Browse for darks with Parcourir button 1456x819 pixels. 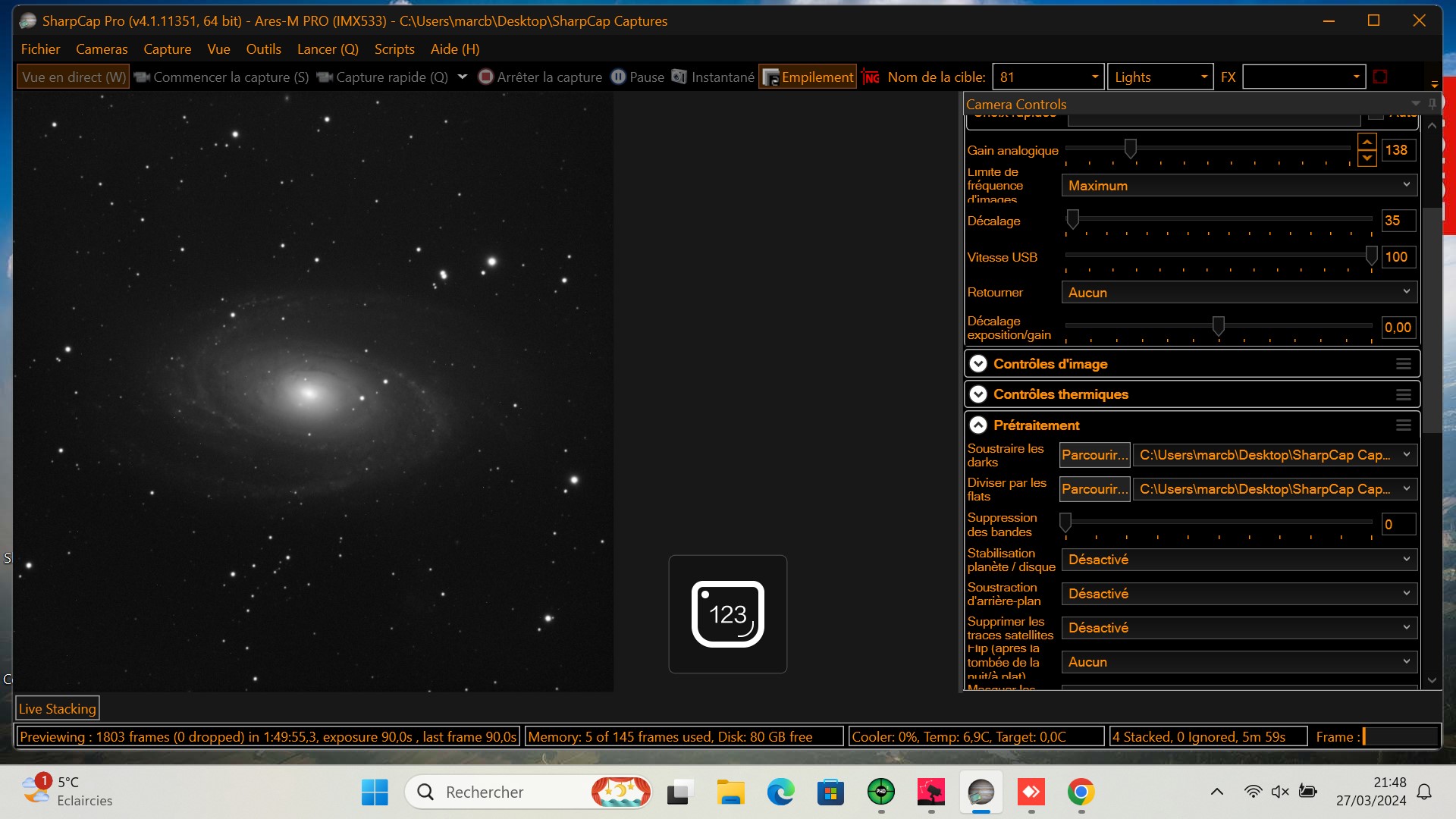pyautogui.click(x=1094, y=455)
